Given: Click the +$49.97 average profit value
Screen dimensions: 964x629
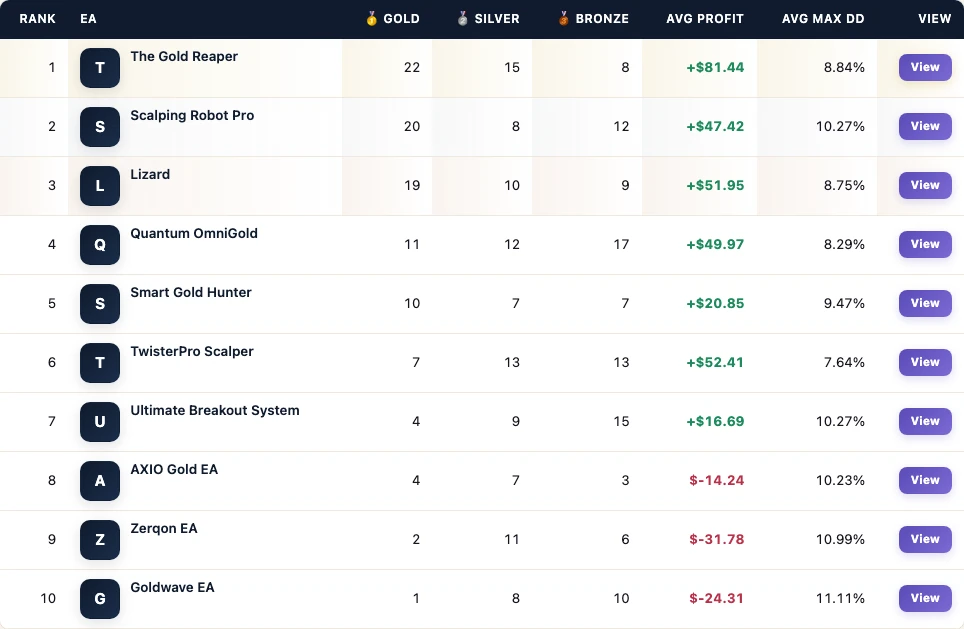Looking at the screenshot, I should point(715,245).
